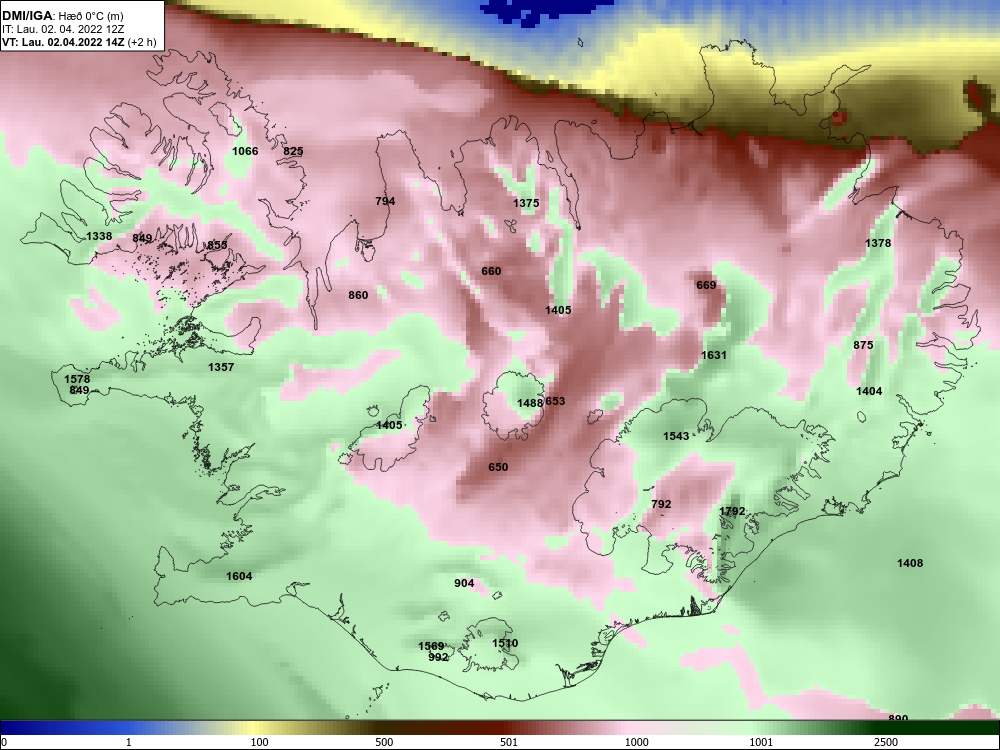Click the 0 tick on the colour scale
Image resolution: width=1000 pixels, height=750 pixels.
pos(4,742)
